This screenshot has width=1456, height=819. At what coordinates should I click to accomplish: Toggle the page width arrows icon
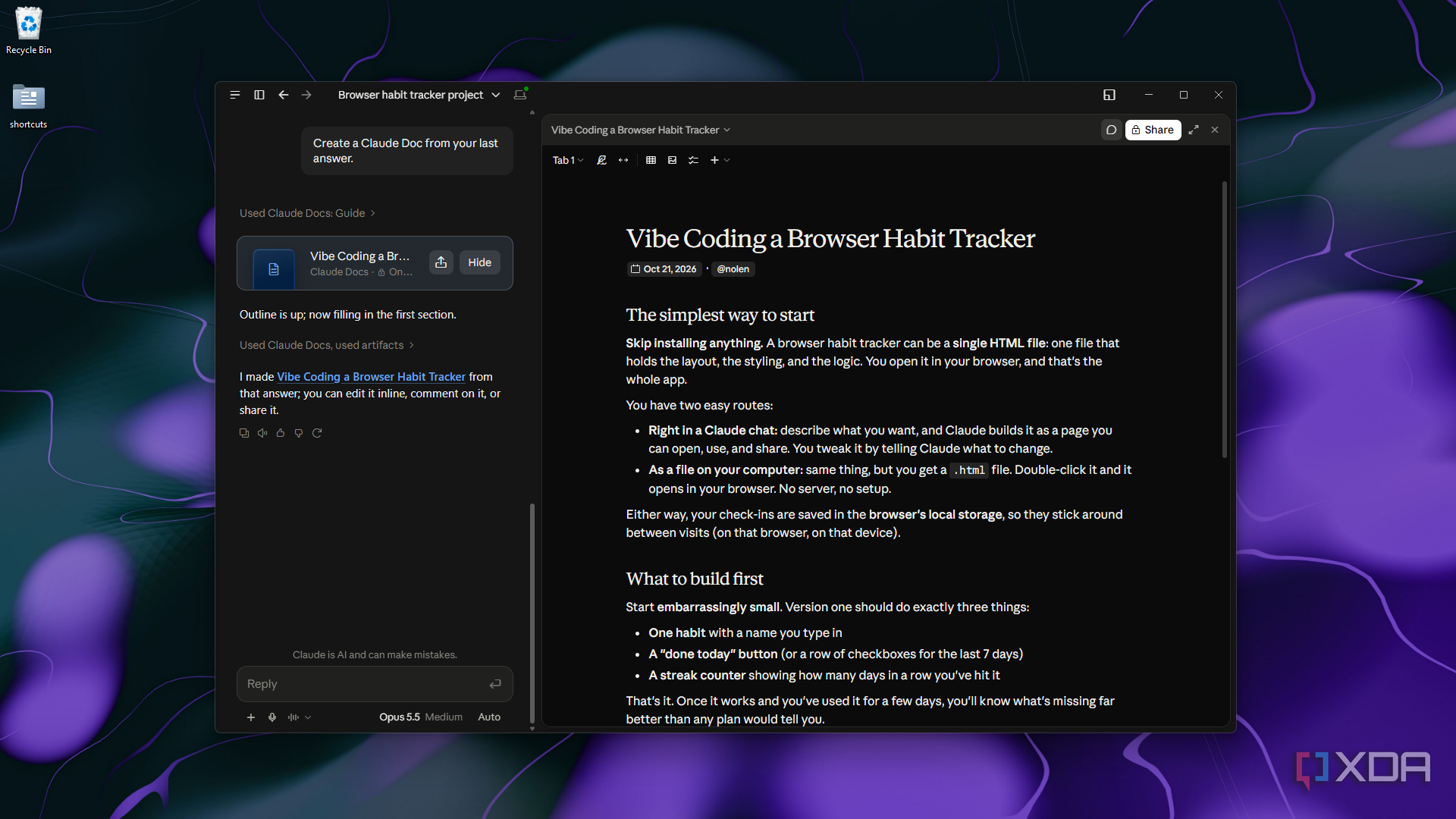coord(623,160)
